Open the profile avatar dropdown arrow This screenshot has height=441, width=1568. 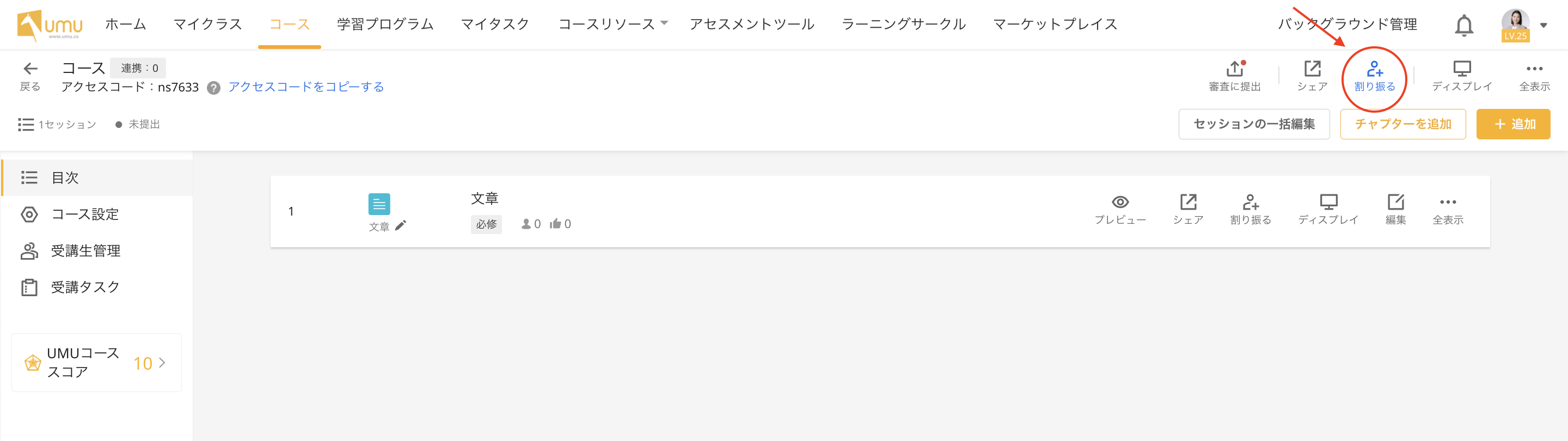click(1543, 25)
